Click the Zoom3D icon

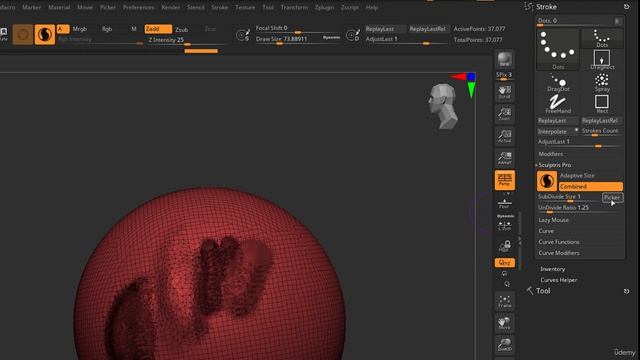504,345
